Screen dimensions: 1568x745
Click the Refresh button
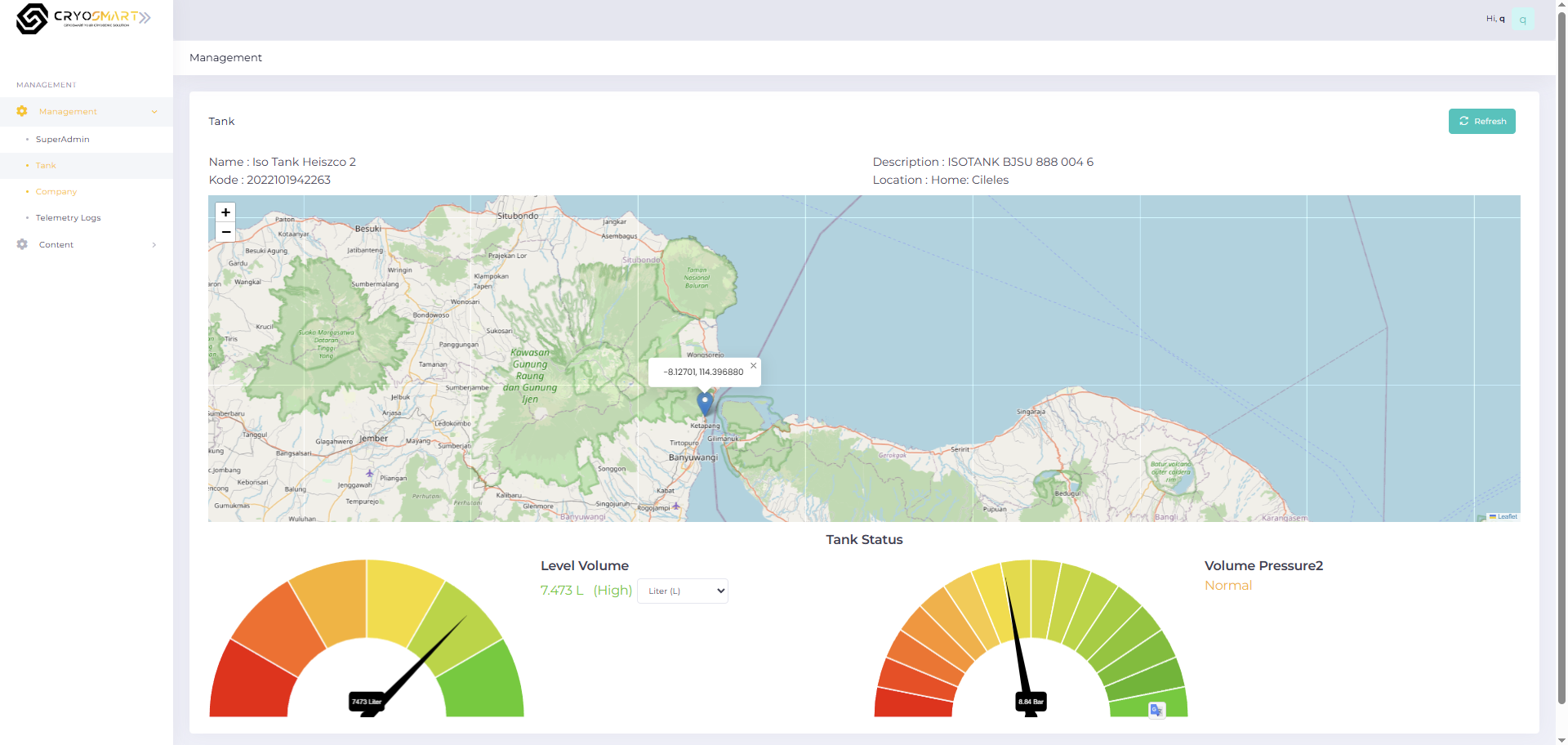click(1481, 121)
